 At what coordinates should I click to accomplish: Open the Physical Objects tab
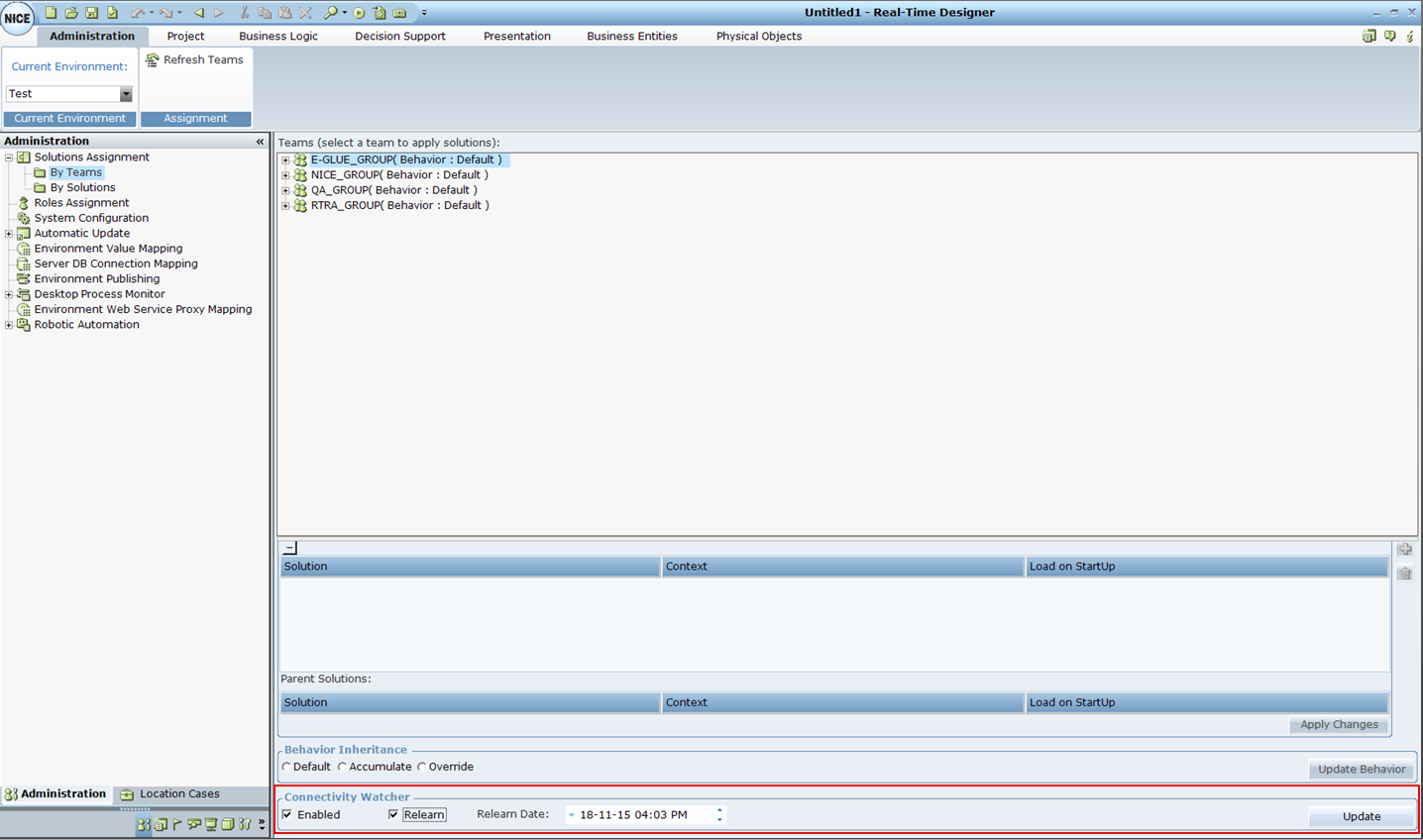[758, 37]
